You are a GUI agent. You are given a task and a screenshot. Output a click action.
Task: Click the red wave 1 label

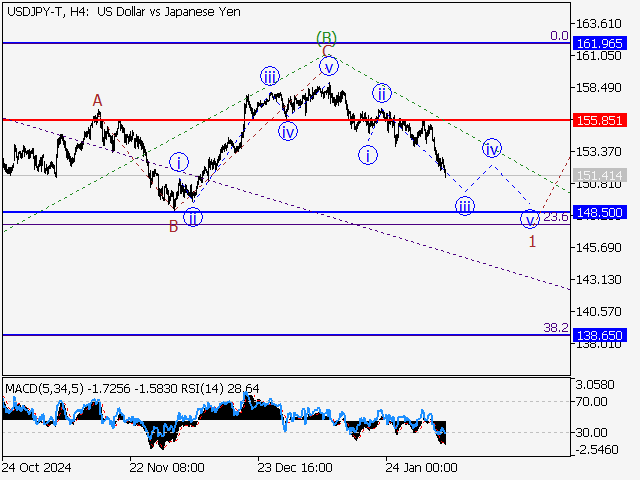pyautogui.click(x=532, y=242)
